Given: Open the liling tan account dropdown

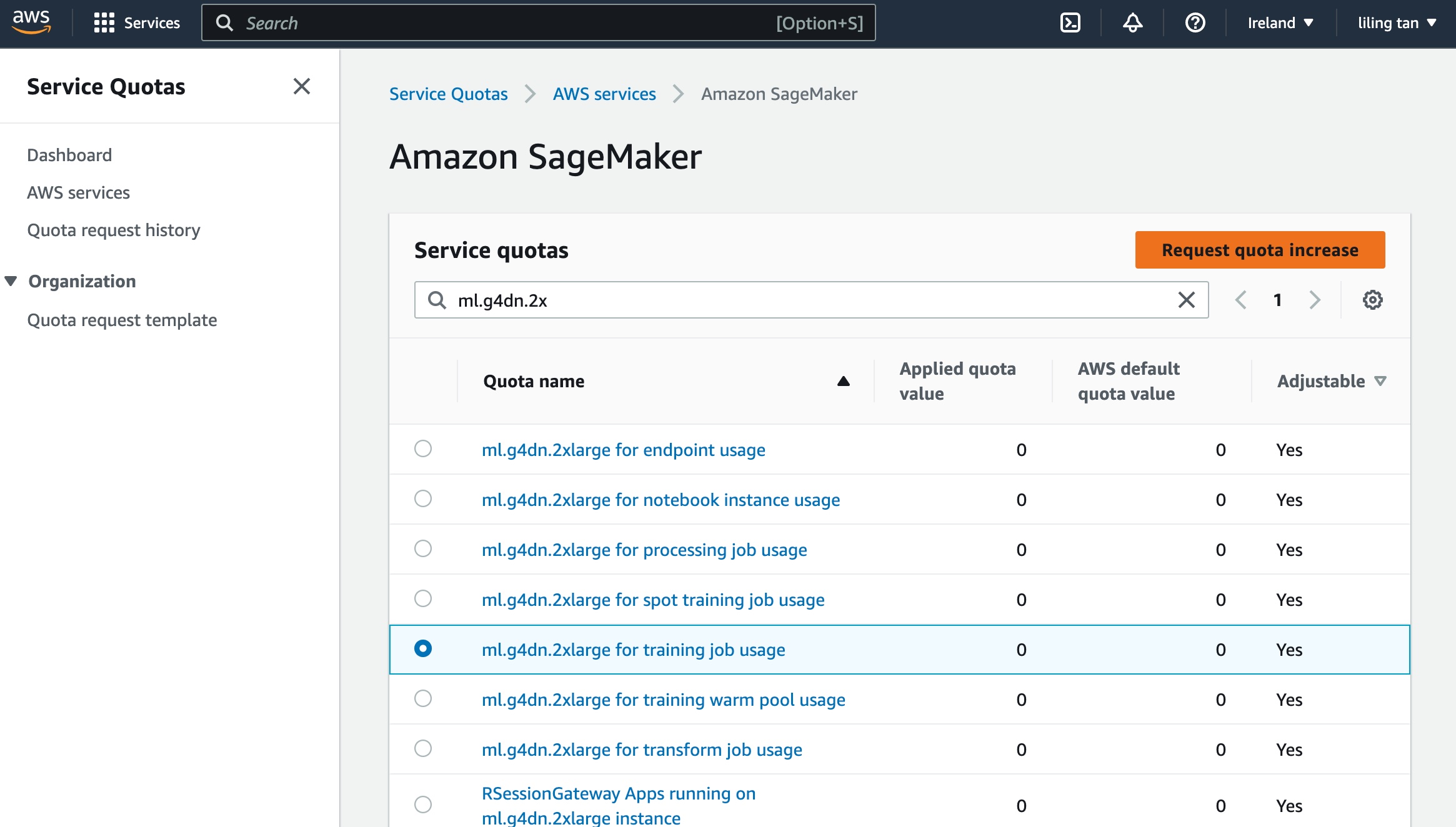Looking at the screenshot, I should point(1397,23).
